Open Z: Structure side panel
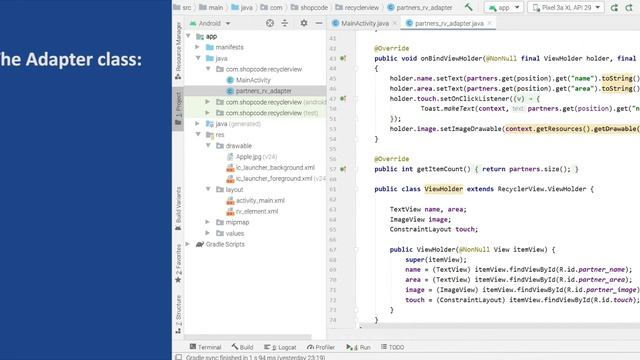Image resolution: width=640 pixels, height=360 pixels. coord(178,314)
